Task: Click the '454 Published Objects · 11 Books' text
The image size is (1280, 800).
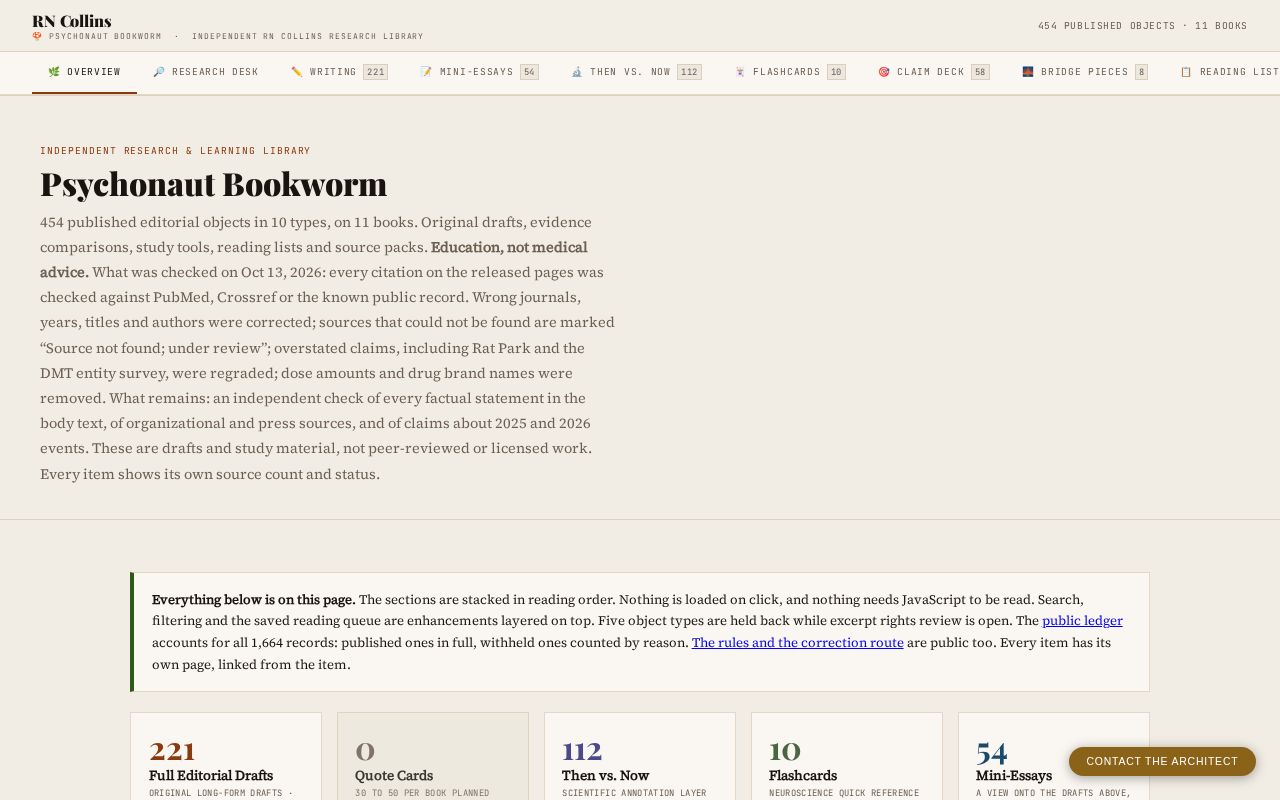Action: tap(1143, 26)
